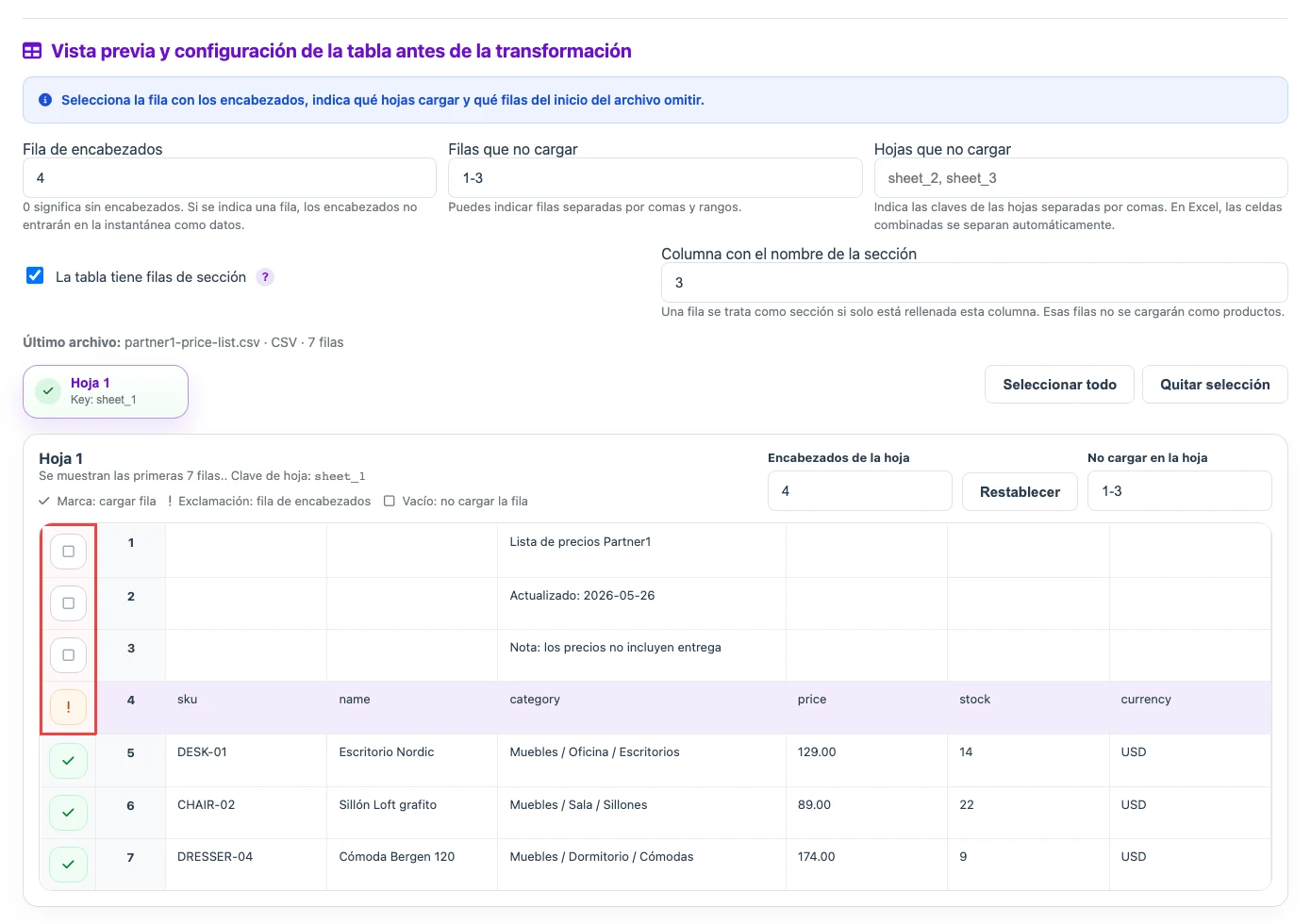Check the load box for row 3
Screen dimensions: 1311x924
tap(68, 655)
